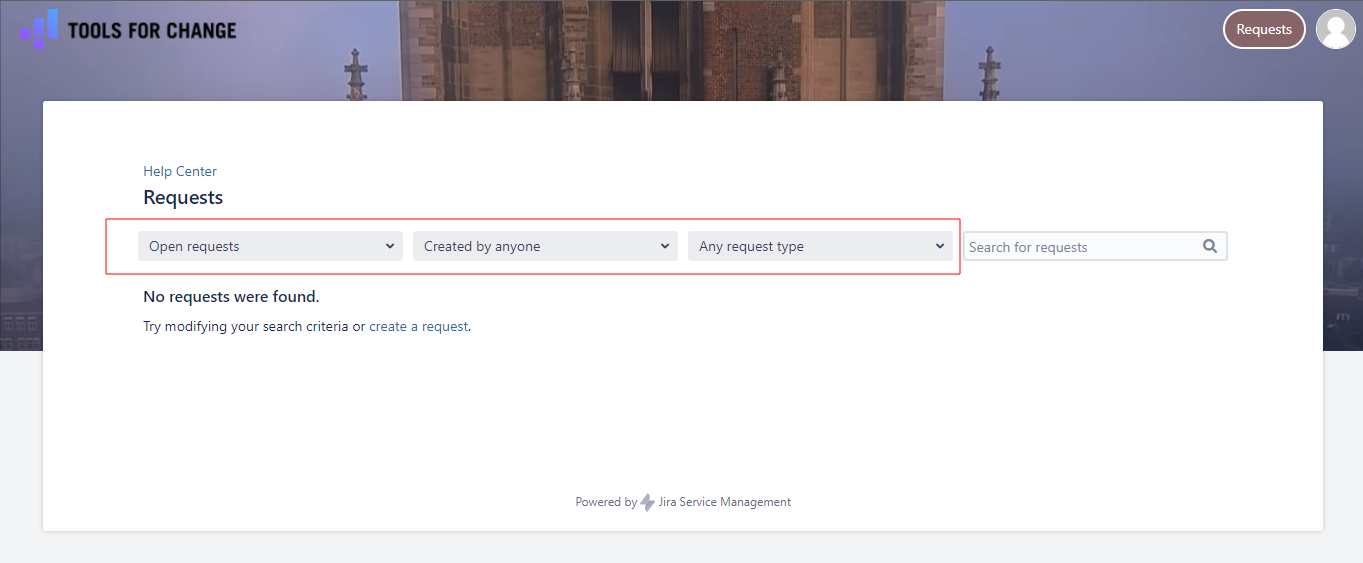
Task: Expand the Any request type dropdown
Action: [x=810, y=246]
